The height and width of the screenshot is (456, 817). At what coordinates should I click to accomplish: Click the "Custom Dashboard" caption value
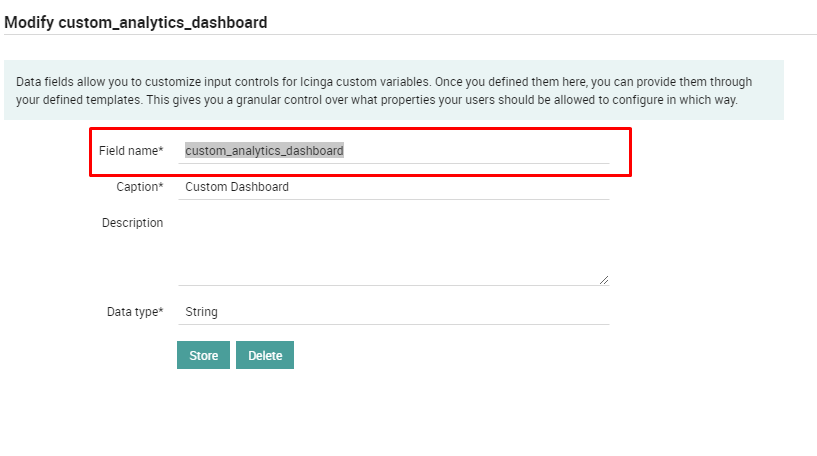coord(237,187)
